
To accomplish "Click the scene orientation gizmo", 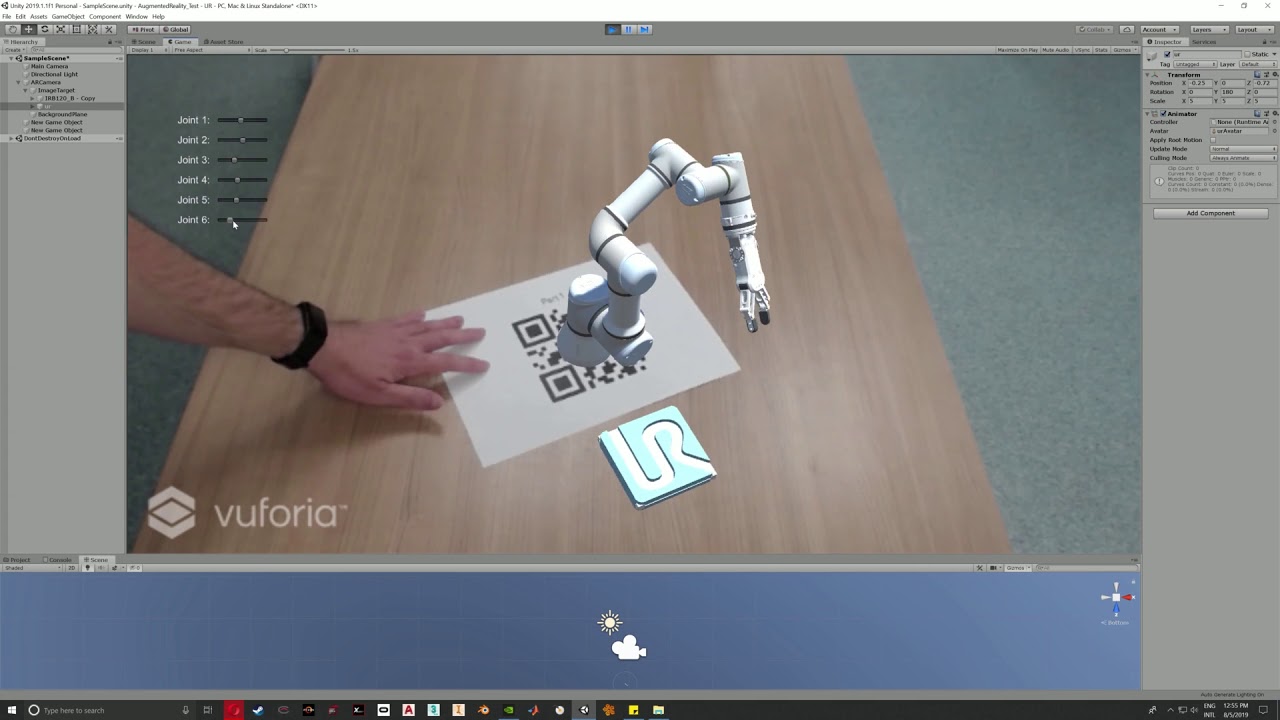I will pyautogui.click(x=1116, y=599).
